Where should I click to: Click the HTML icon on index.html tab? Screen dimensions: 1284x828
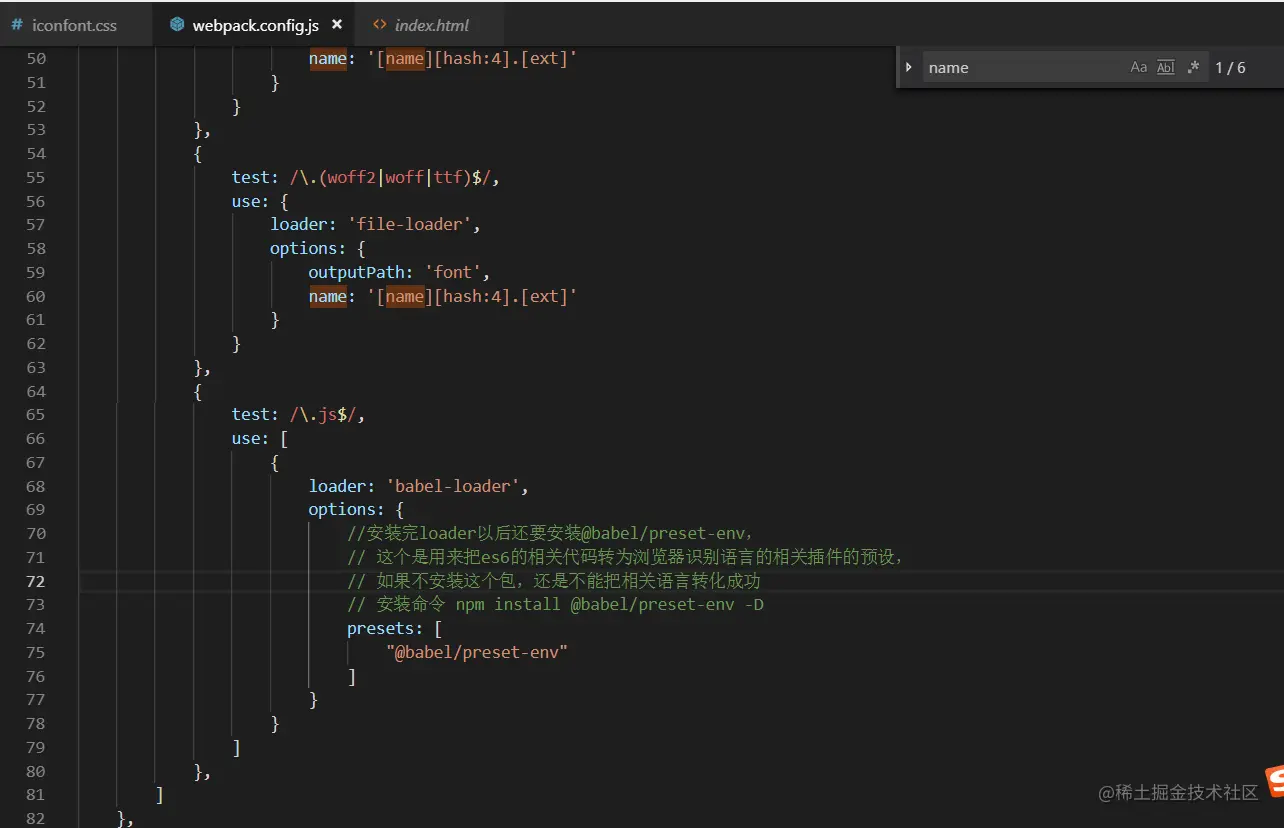379,25
